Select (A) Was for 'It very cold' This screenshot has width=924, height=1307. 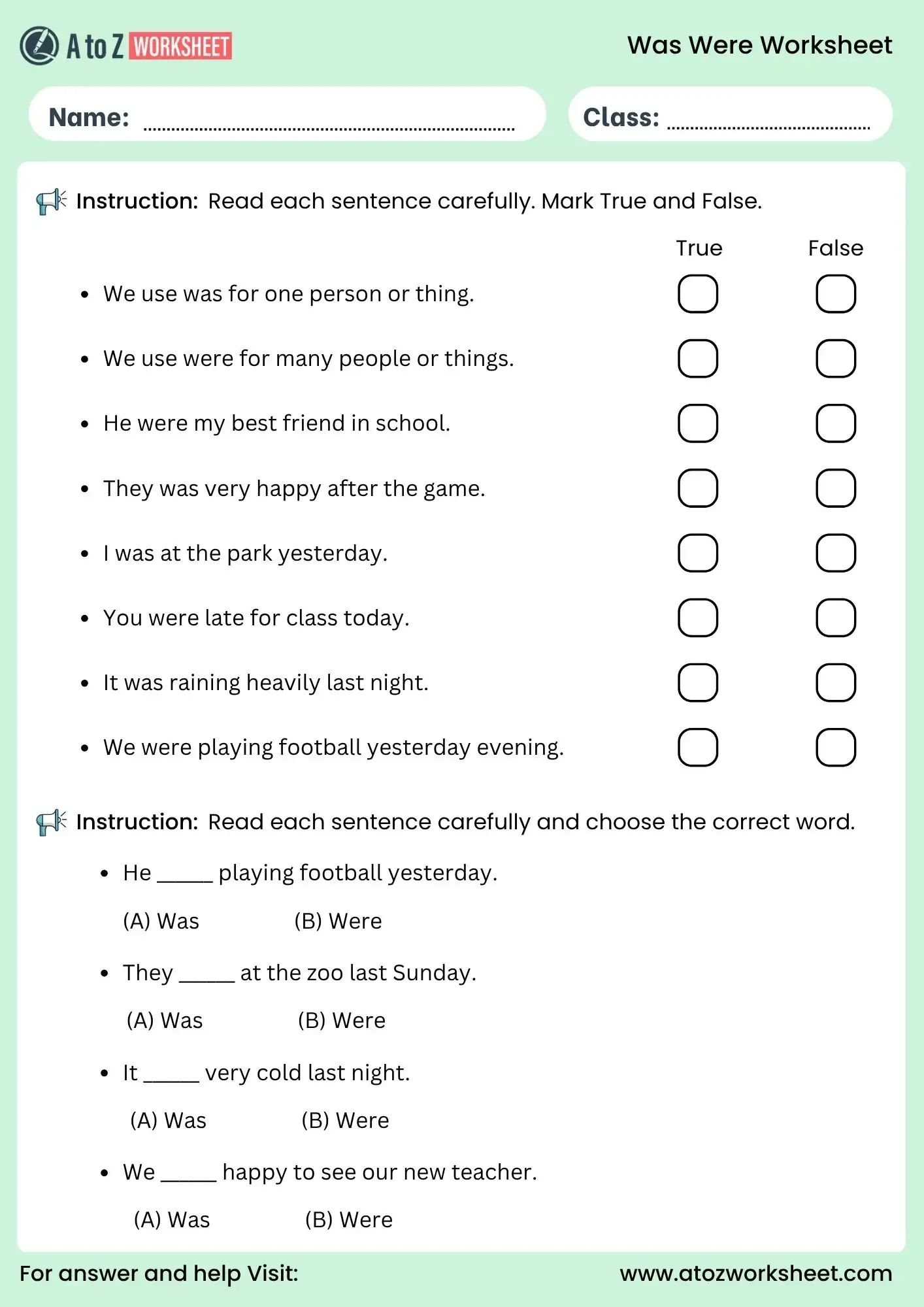point(168,1121)
